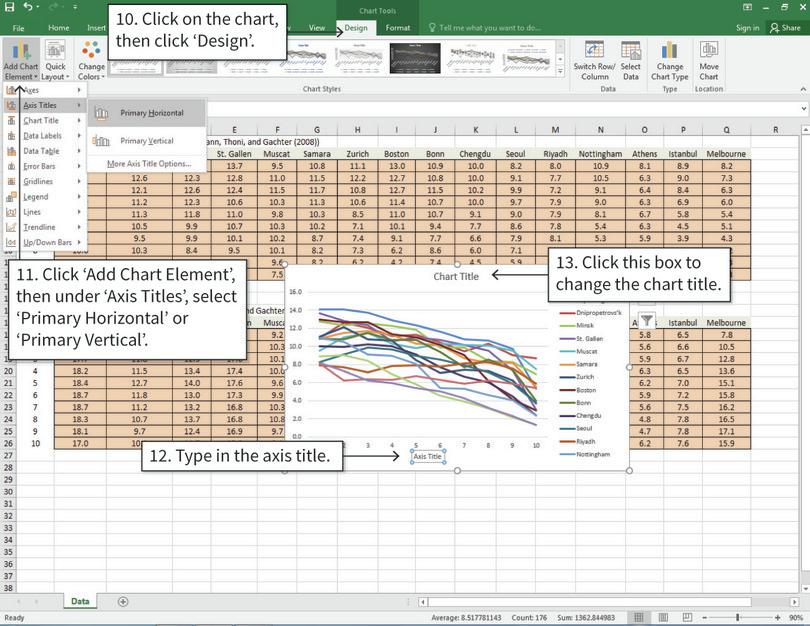Screen dimensions: 810x626
Task: Open Normal view from the status bar
Action: pos(637,615)
